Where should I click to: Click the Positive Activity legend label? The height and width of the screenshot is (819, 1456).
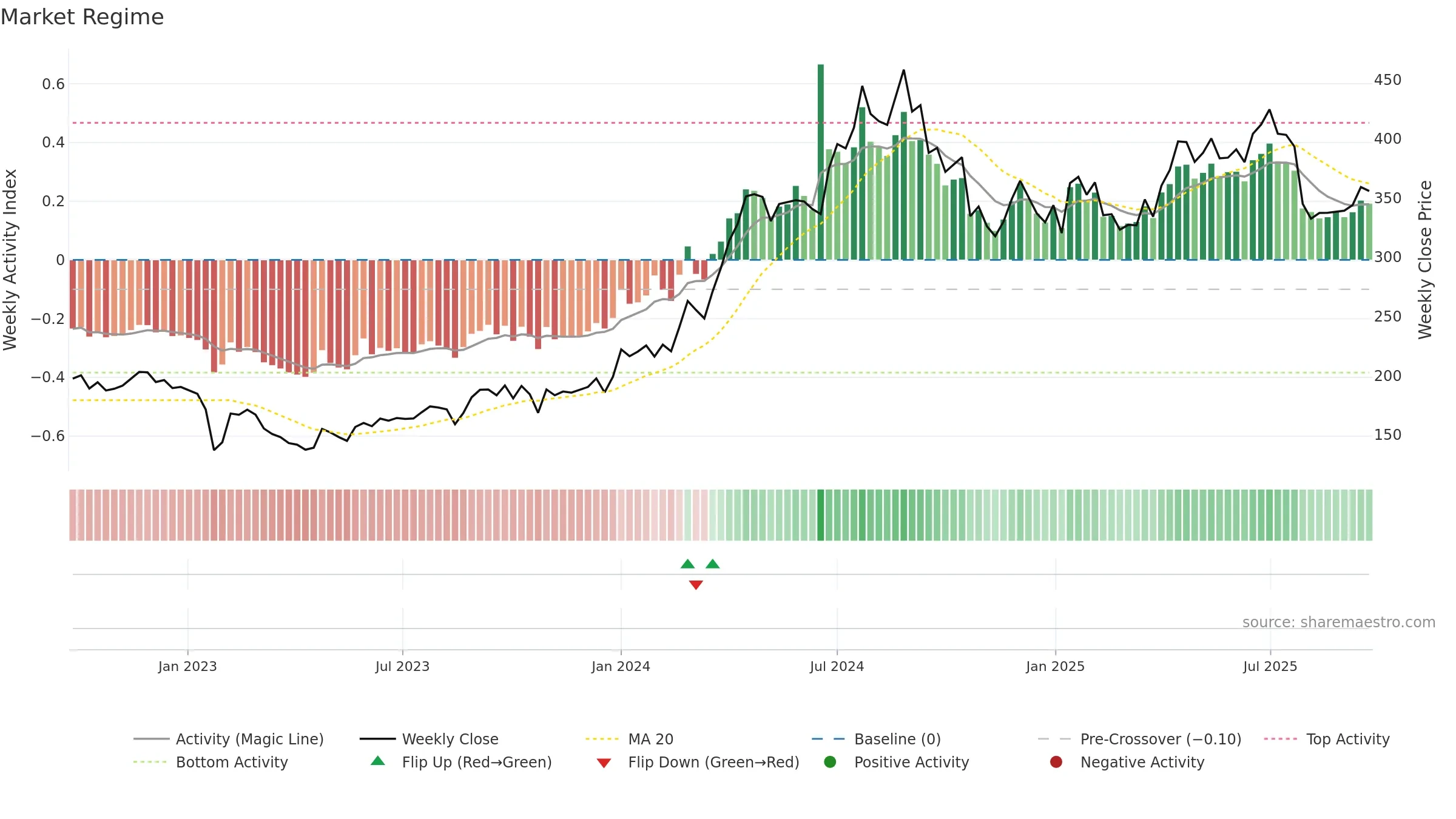(x=911, y=762)
